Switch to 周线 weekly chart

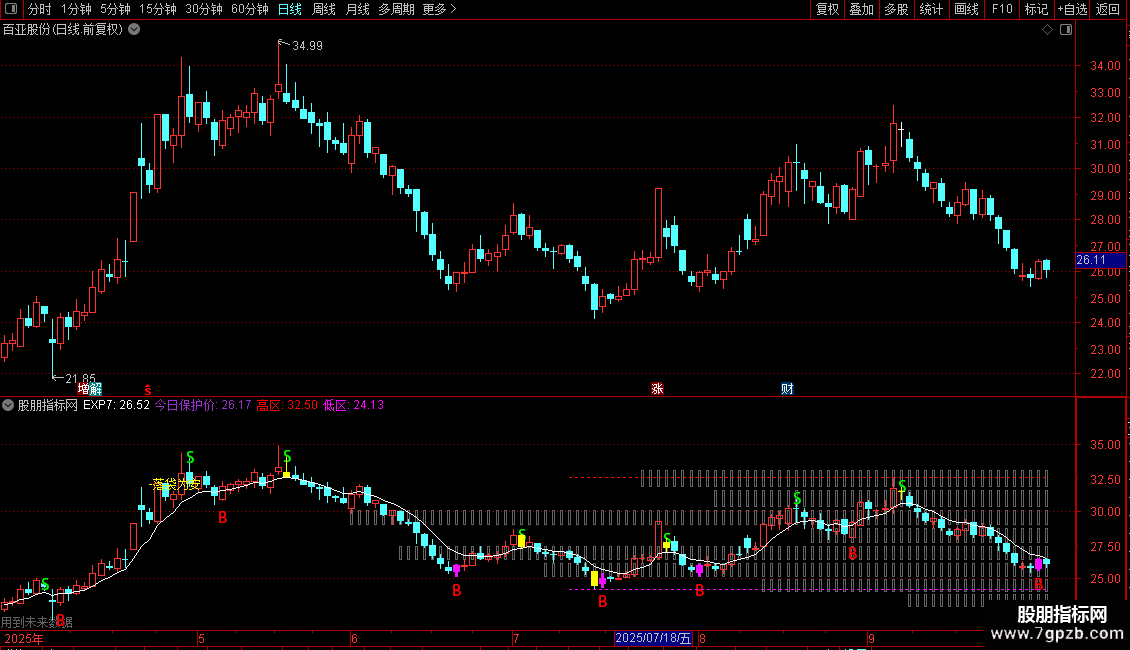324,9
